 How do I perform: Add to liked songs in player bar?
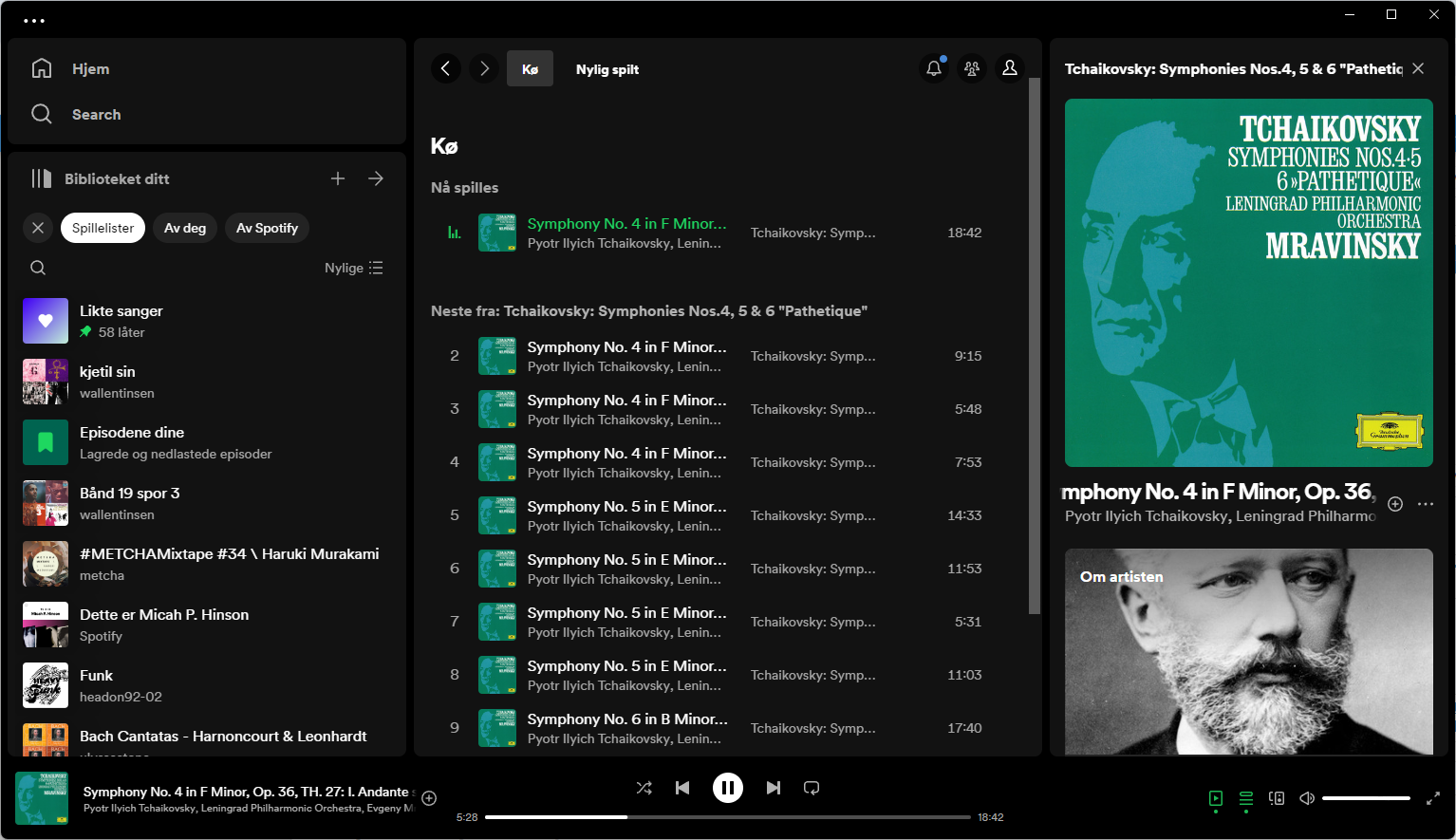click(429, 798)
